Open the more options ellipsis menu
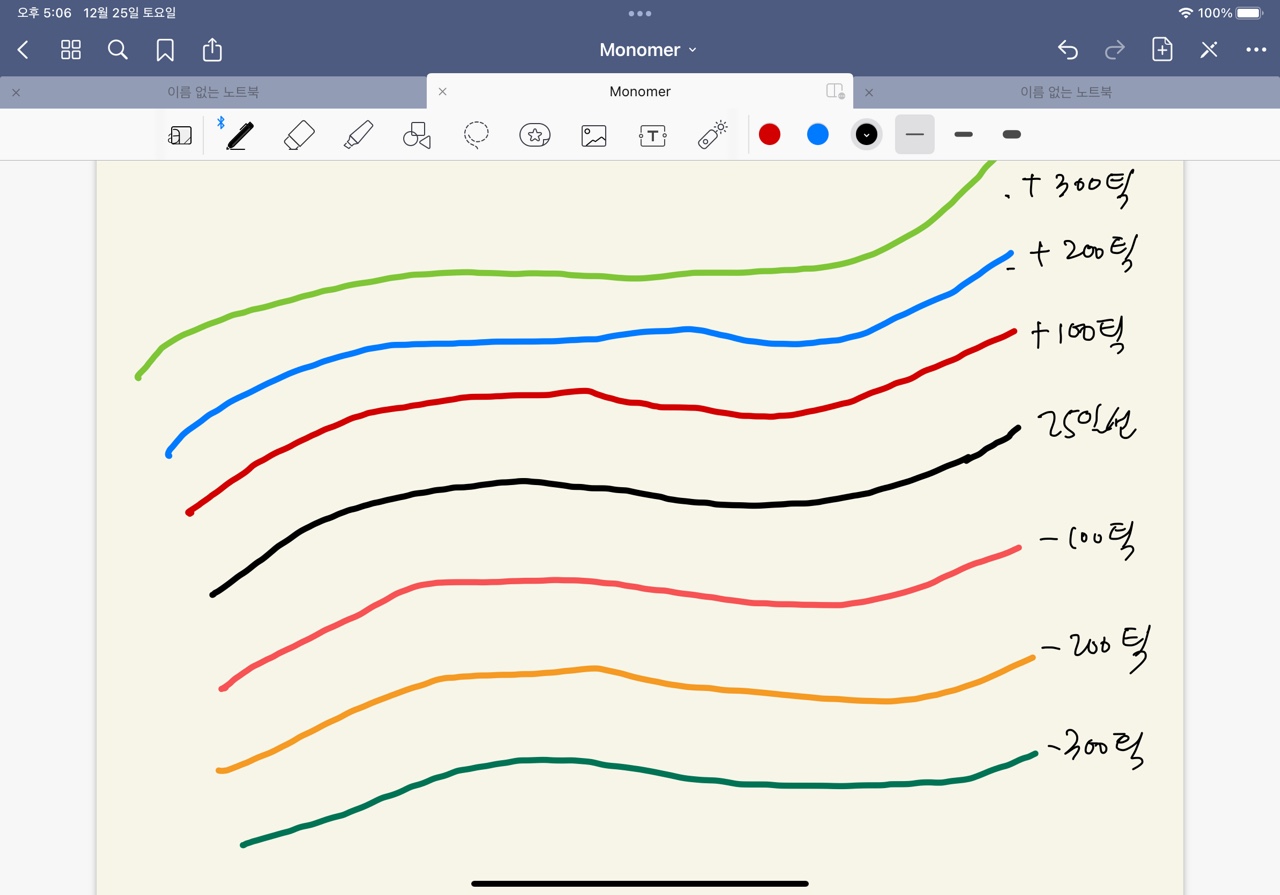 click(1256, 50)
